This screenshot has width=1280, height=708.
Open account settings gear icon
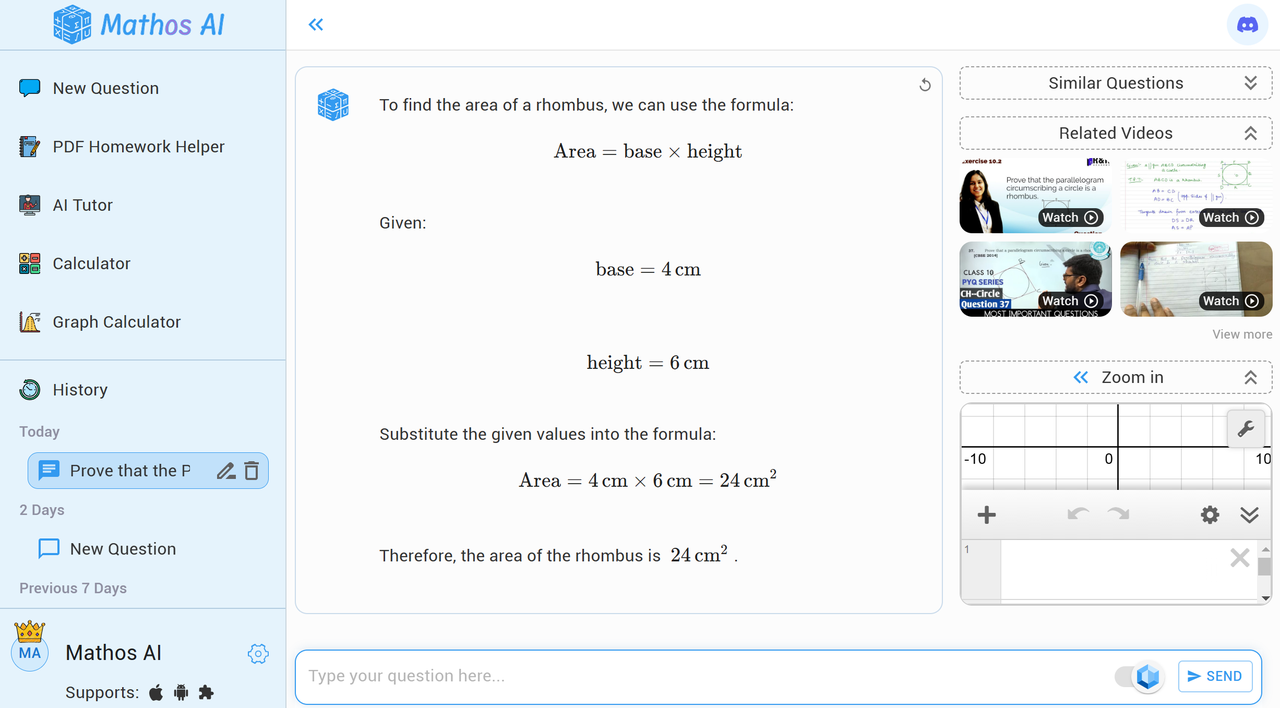[x=258, y=654]
